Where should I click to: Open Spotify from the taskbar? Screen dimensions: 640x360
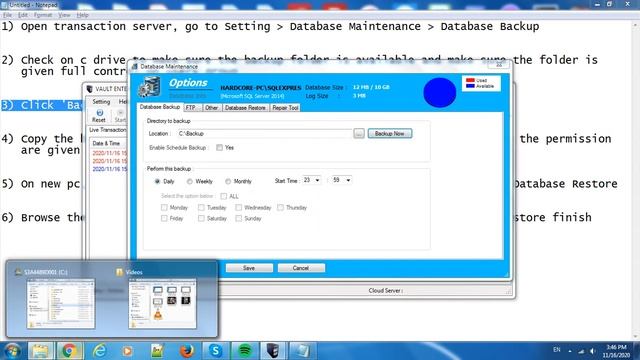(244, 351)
